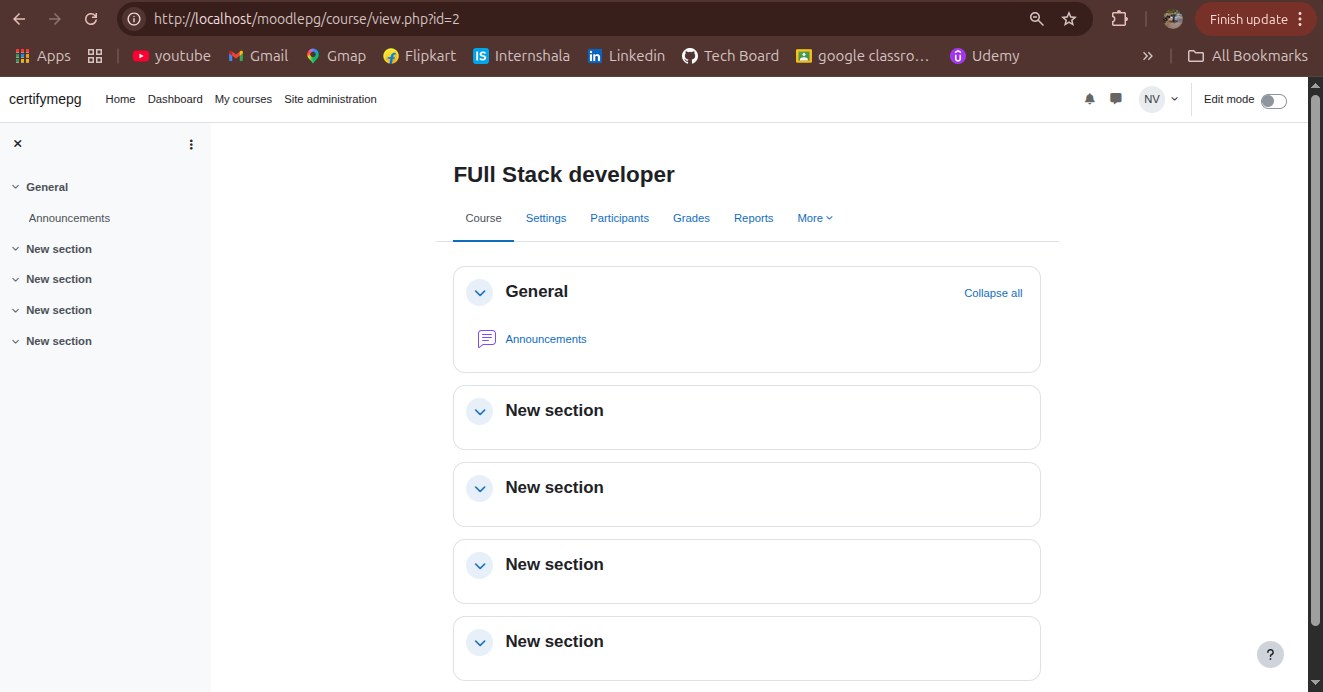Click the Announcements forum icon
1323x692 pixels.
(487, 339)
